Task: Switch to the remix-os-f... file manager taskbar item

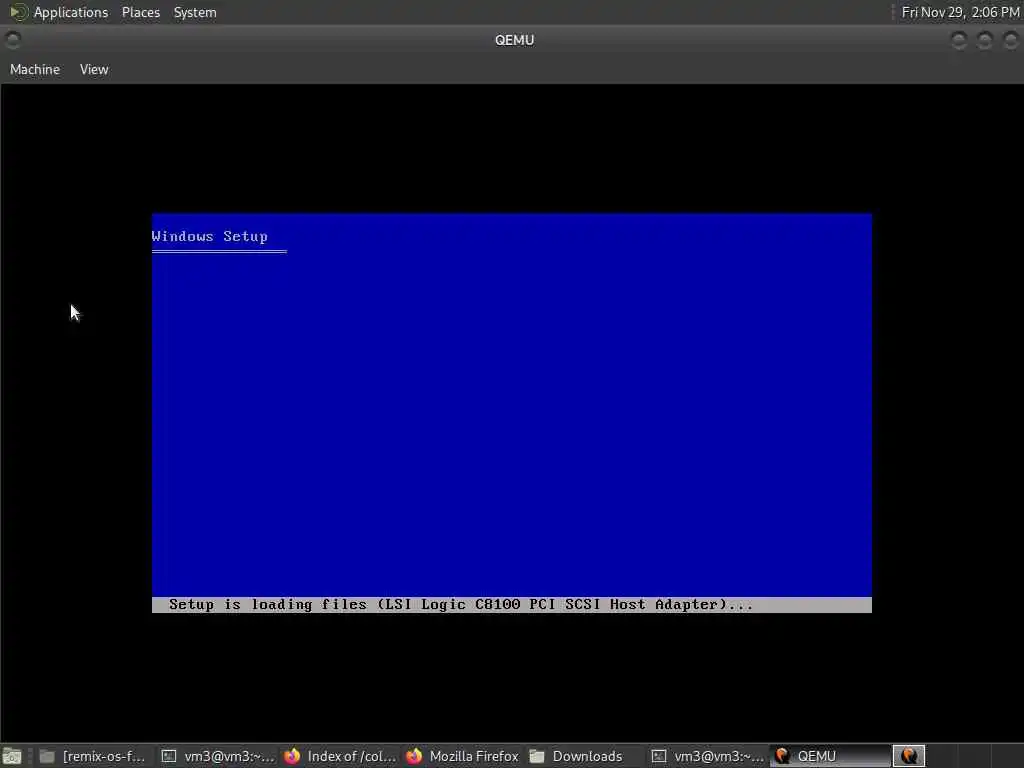Action: [x=92, y=756]
